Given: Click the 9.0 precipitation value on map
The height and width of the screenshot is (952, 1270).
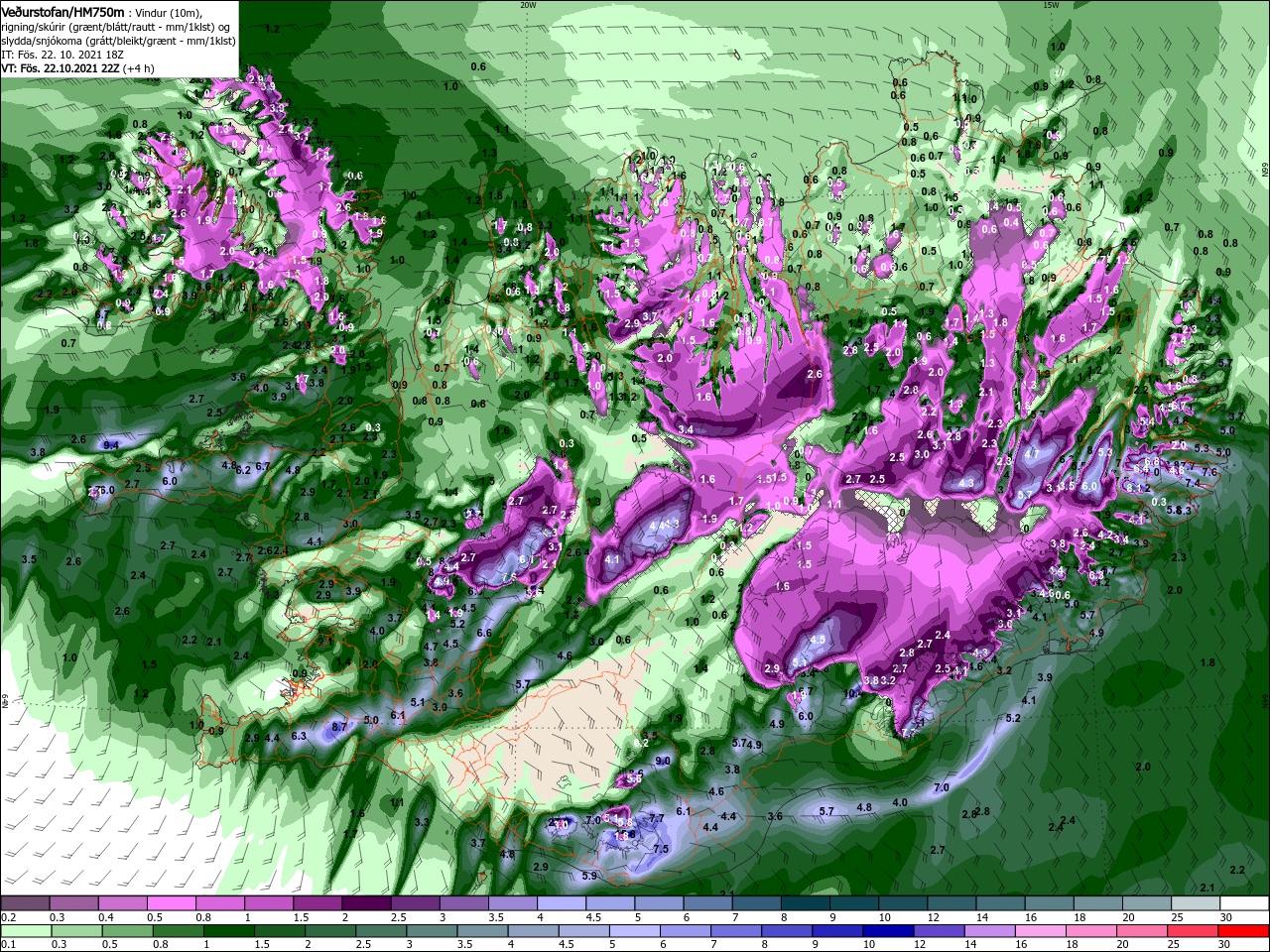Looking at the screenshot, I should point(663,760).
